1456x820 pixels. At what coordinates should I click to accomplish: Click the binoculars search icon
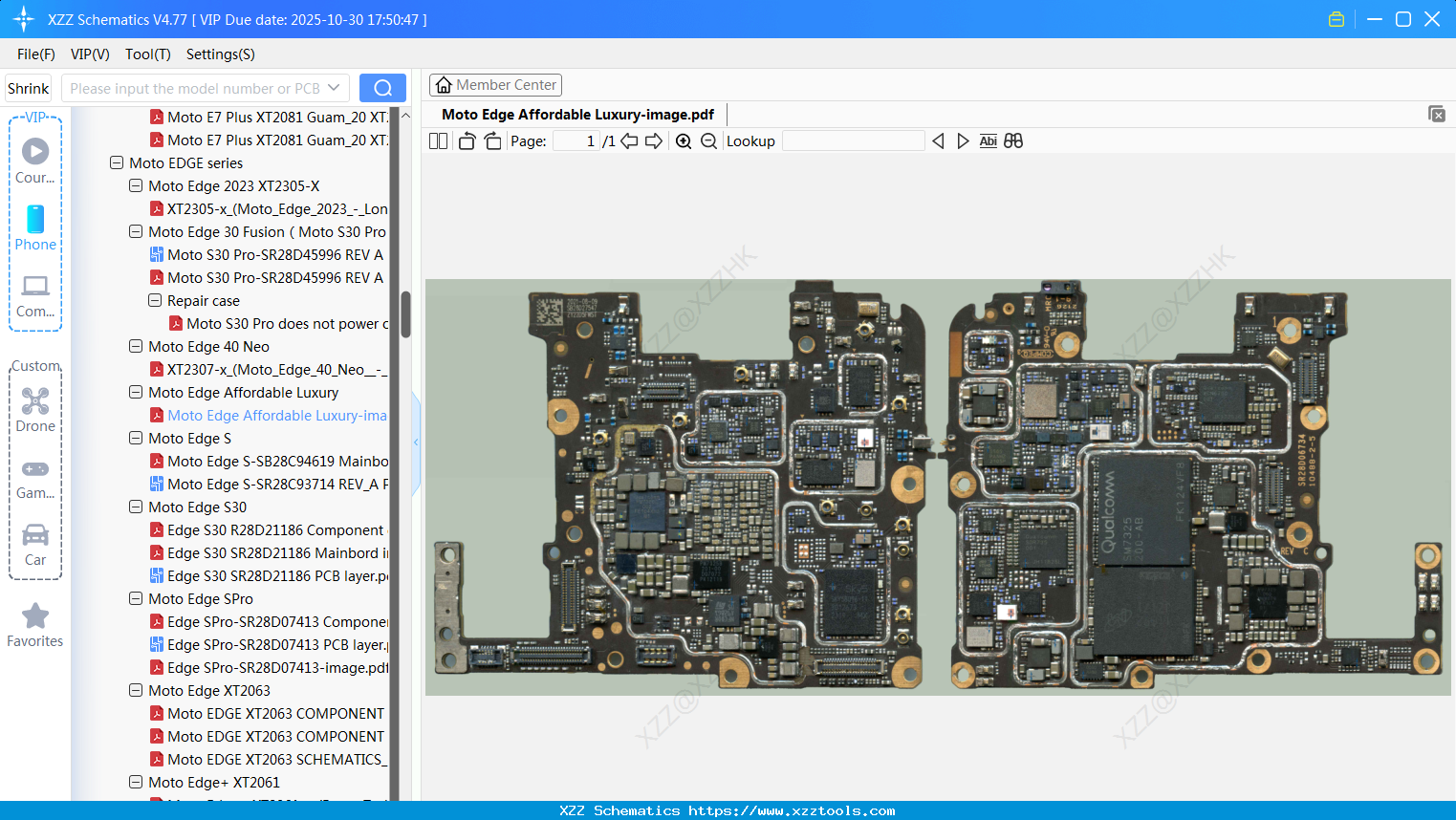1013,141
